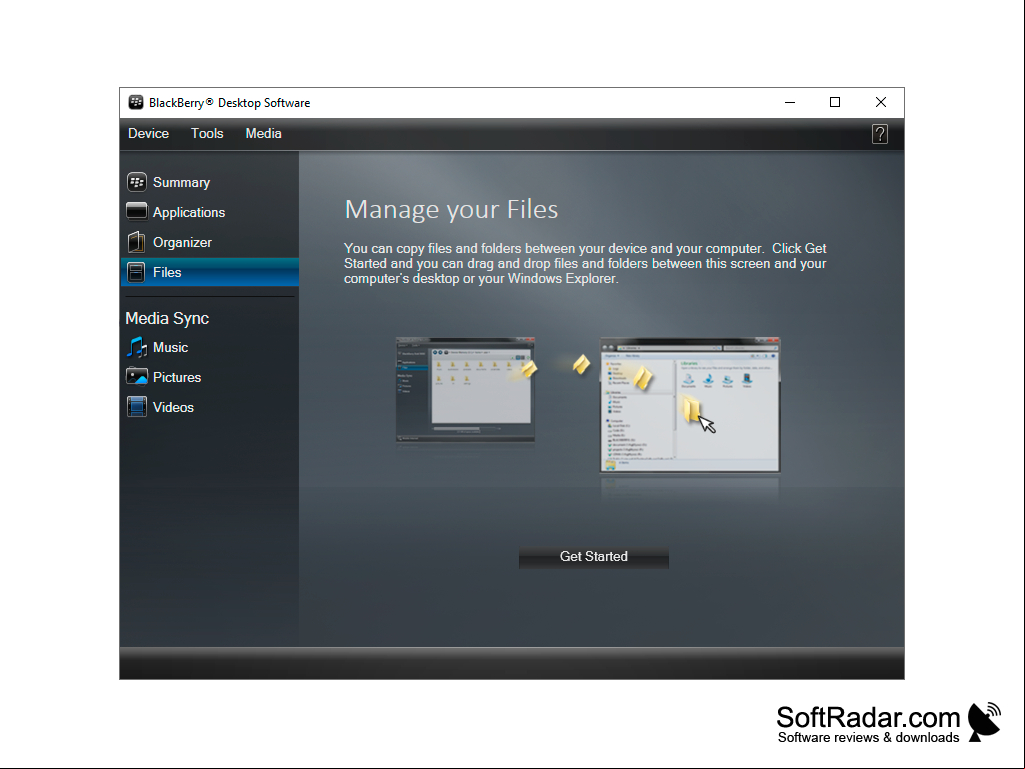Viewport: 1025px width, 769px height.
Task: Click the Videos film icon
Action: [137, 407]
